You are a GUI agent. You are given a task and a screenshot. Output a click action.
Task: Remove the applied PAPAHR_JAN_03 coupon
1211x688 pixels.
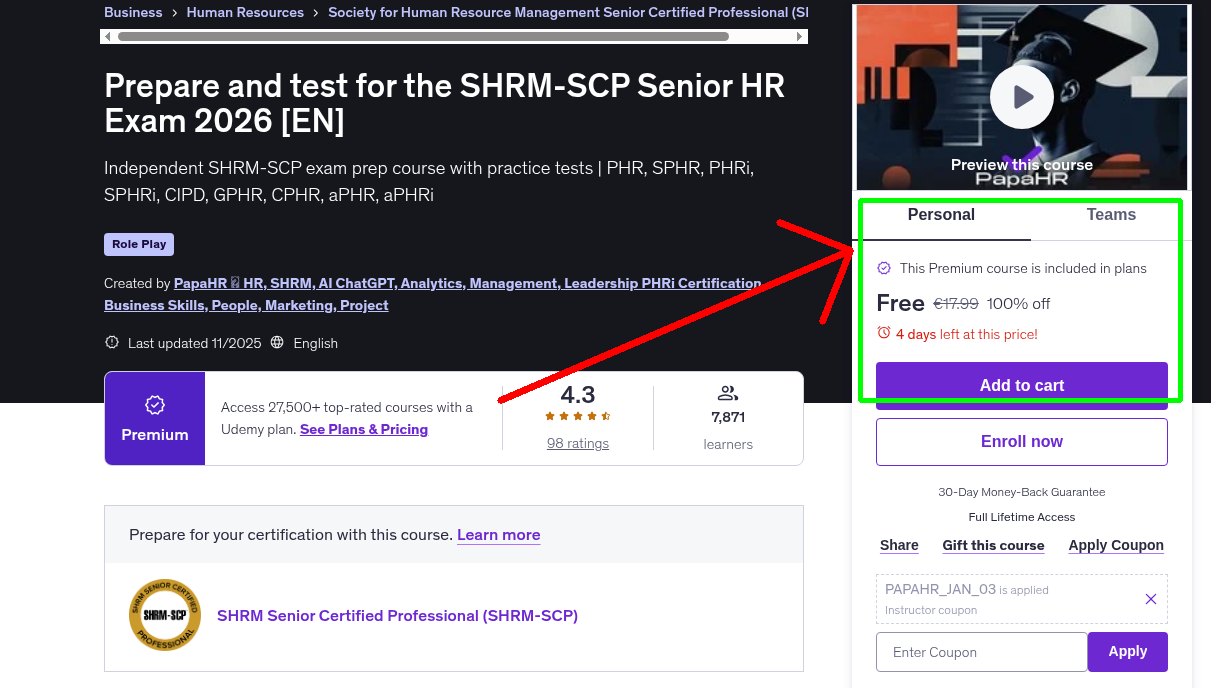click(x=1150, y=599)
